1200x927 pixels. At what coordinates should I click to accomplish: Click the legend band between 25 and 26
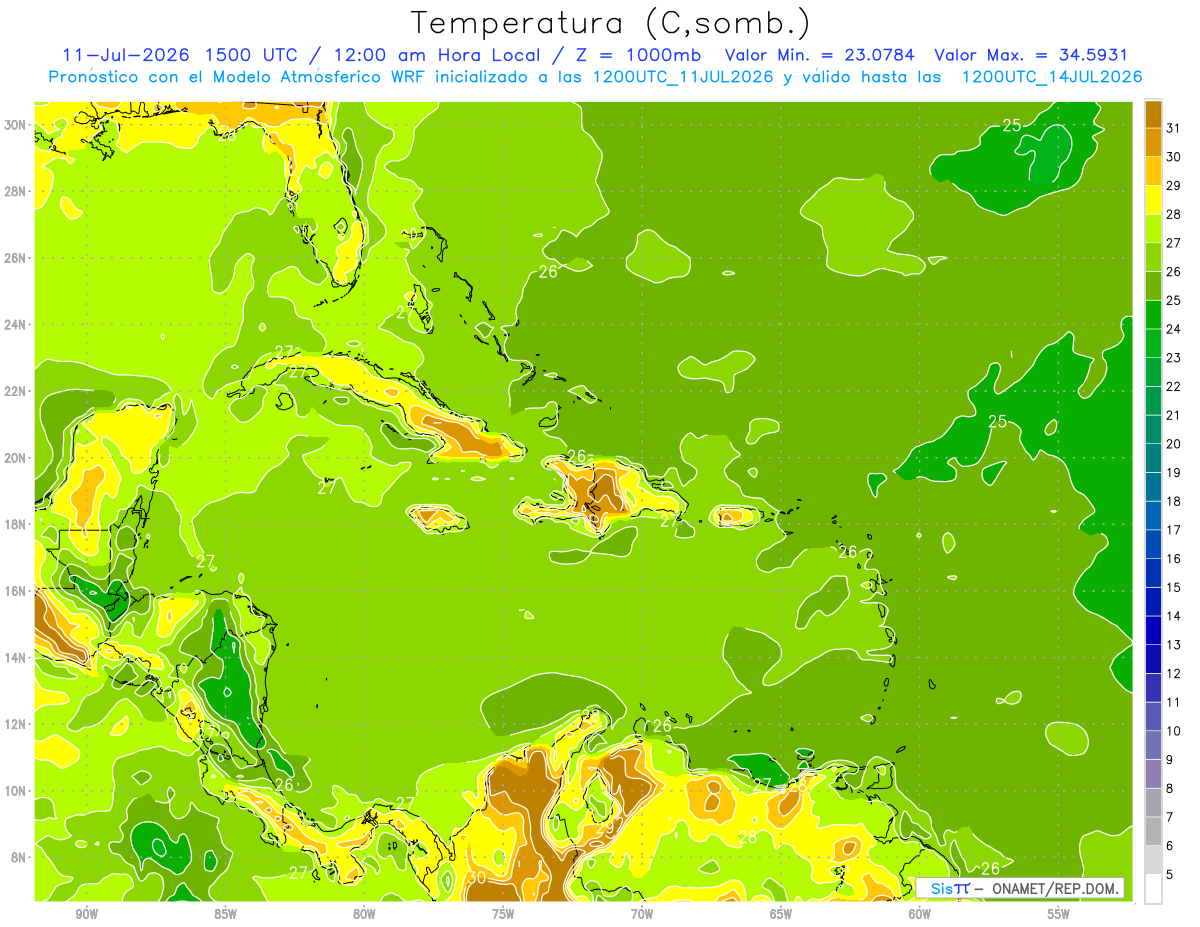point(1153,286)
